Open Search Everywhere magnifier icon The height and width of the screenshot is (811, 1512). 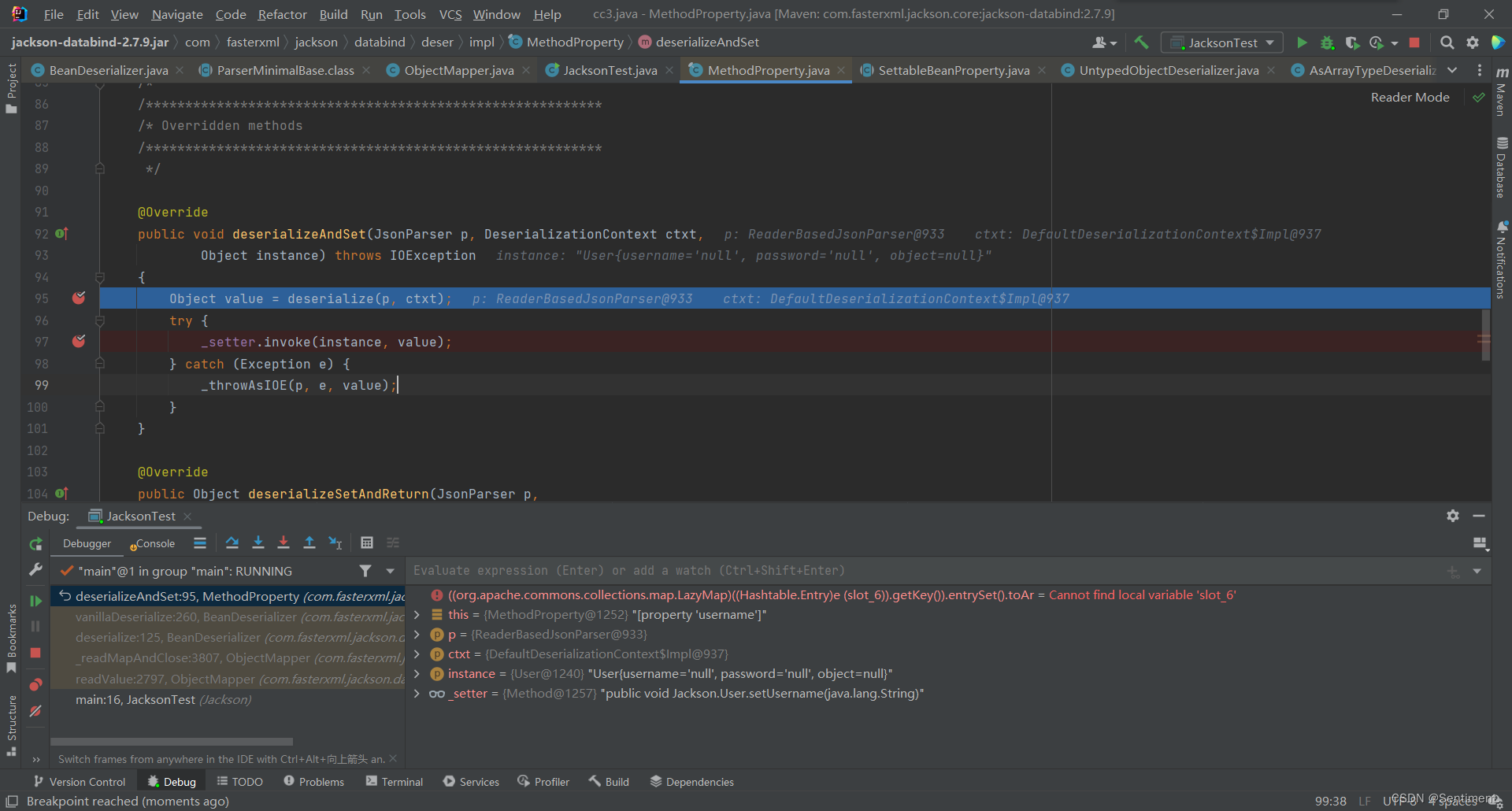click(x=1447, y=43)
